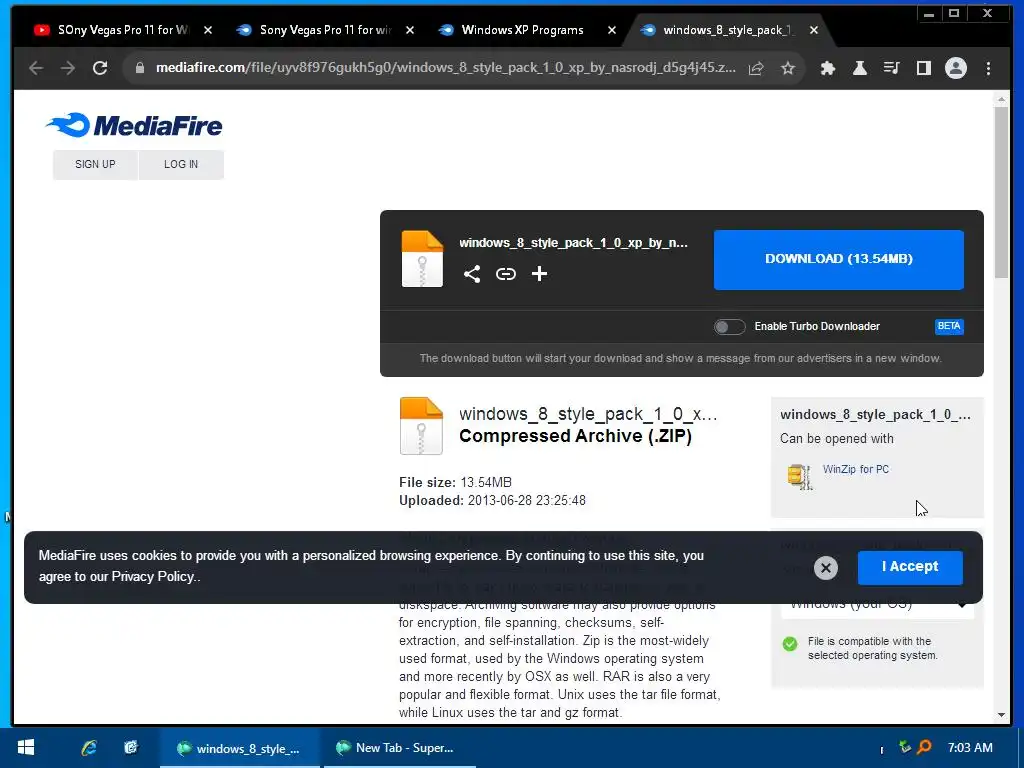Click the ZIP file icon in download box
The height and width of the screenshot is (768, 1024).
[x=422, y=259]
